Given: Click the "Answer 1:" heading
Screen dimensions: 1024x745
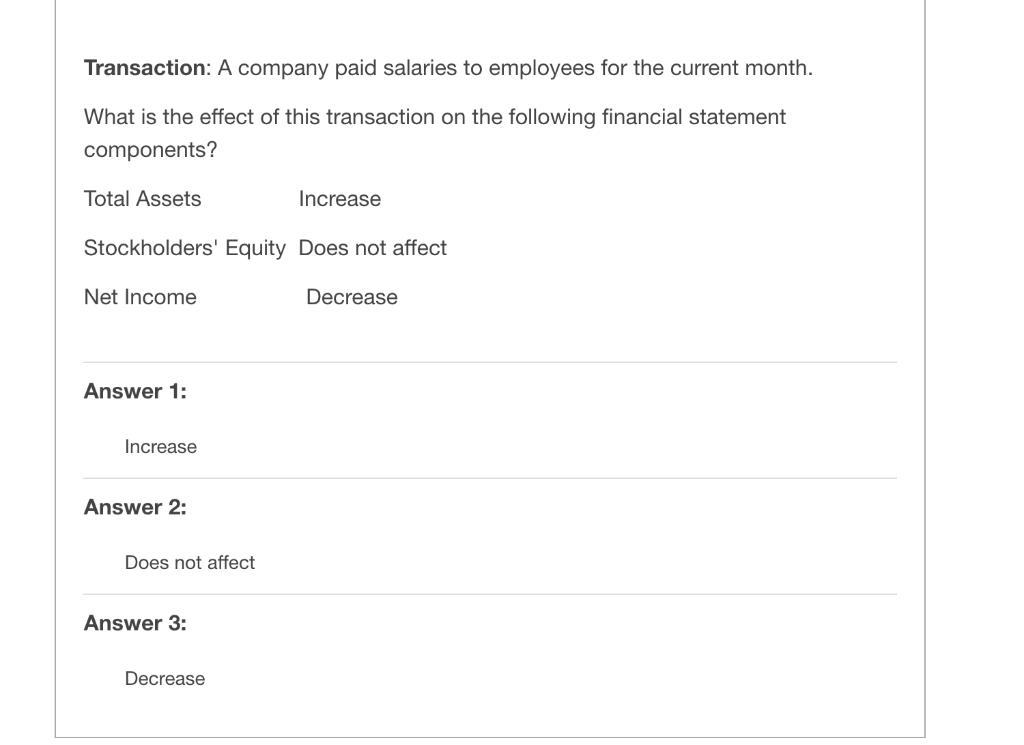Looking at the screenshot, I should 135,391.
